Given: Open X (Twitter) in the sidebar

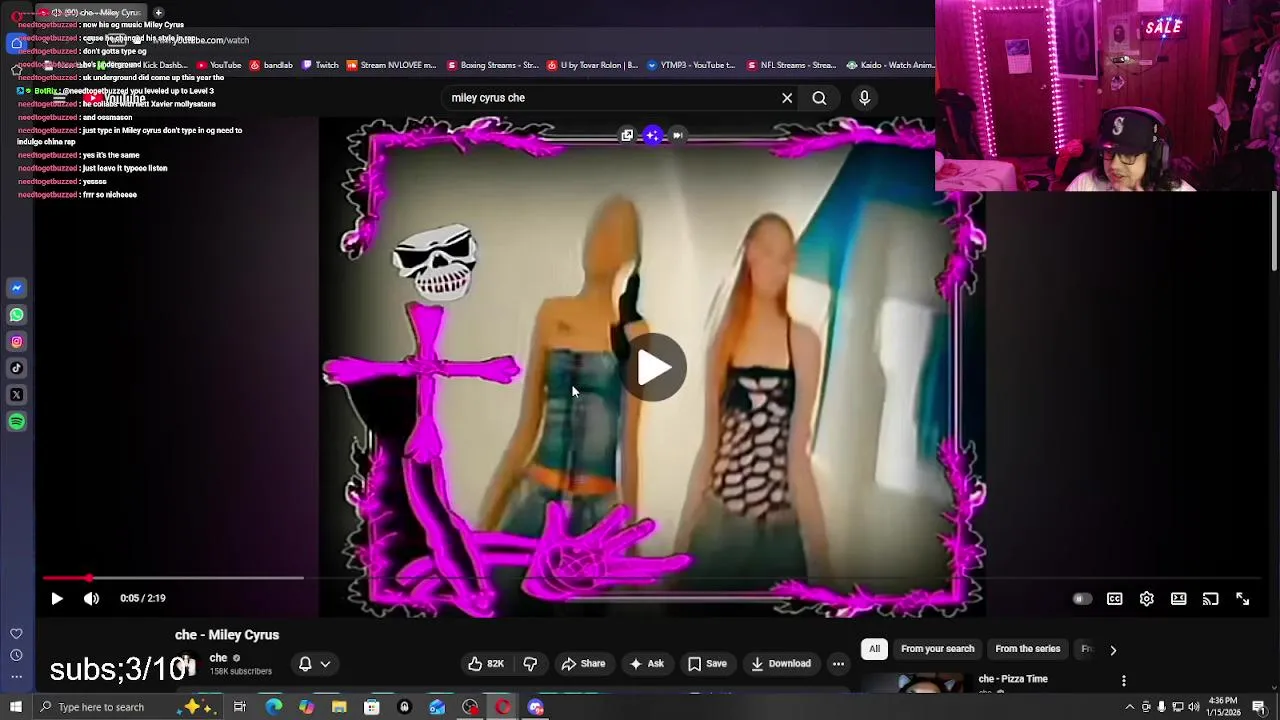Looking at the screenshot, I should (x=16, y=395).
